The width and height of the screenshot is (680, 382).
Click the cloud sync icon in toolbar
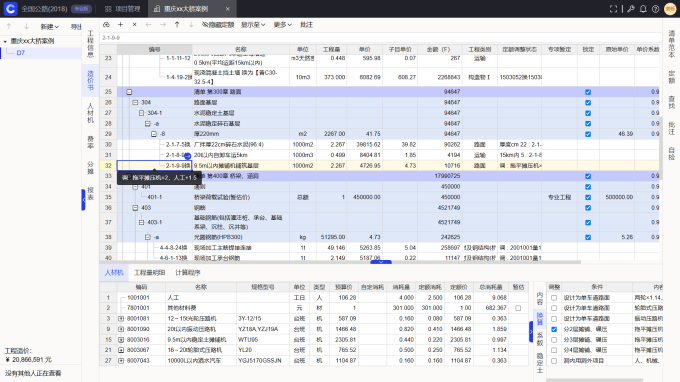pos(106,25)
